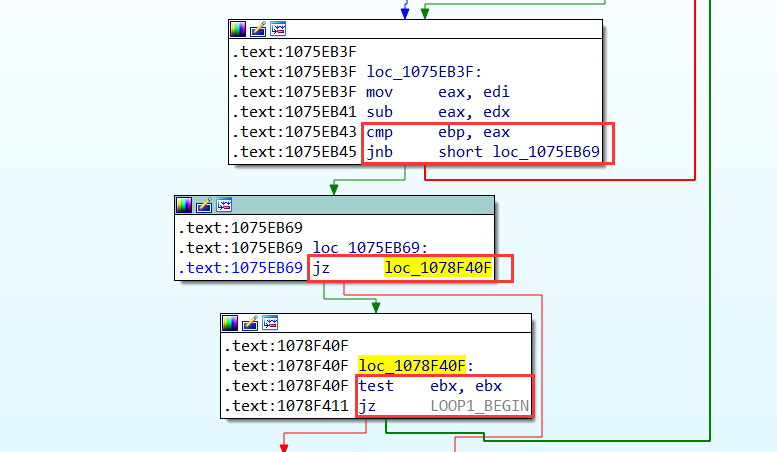The height and width of the screenshot is (452, 777).
Task: Click the group nodes icon on the loc_1075EB69 node
Action: click(223, 205)
